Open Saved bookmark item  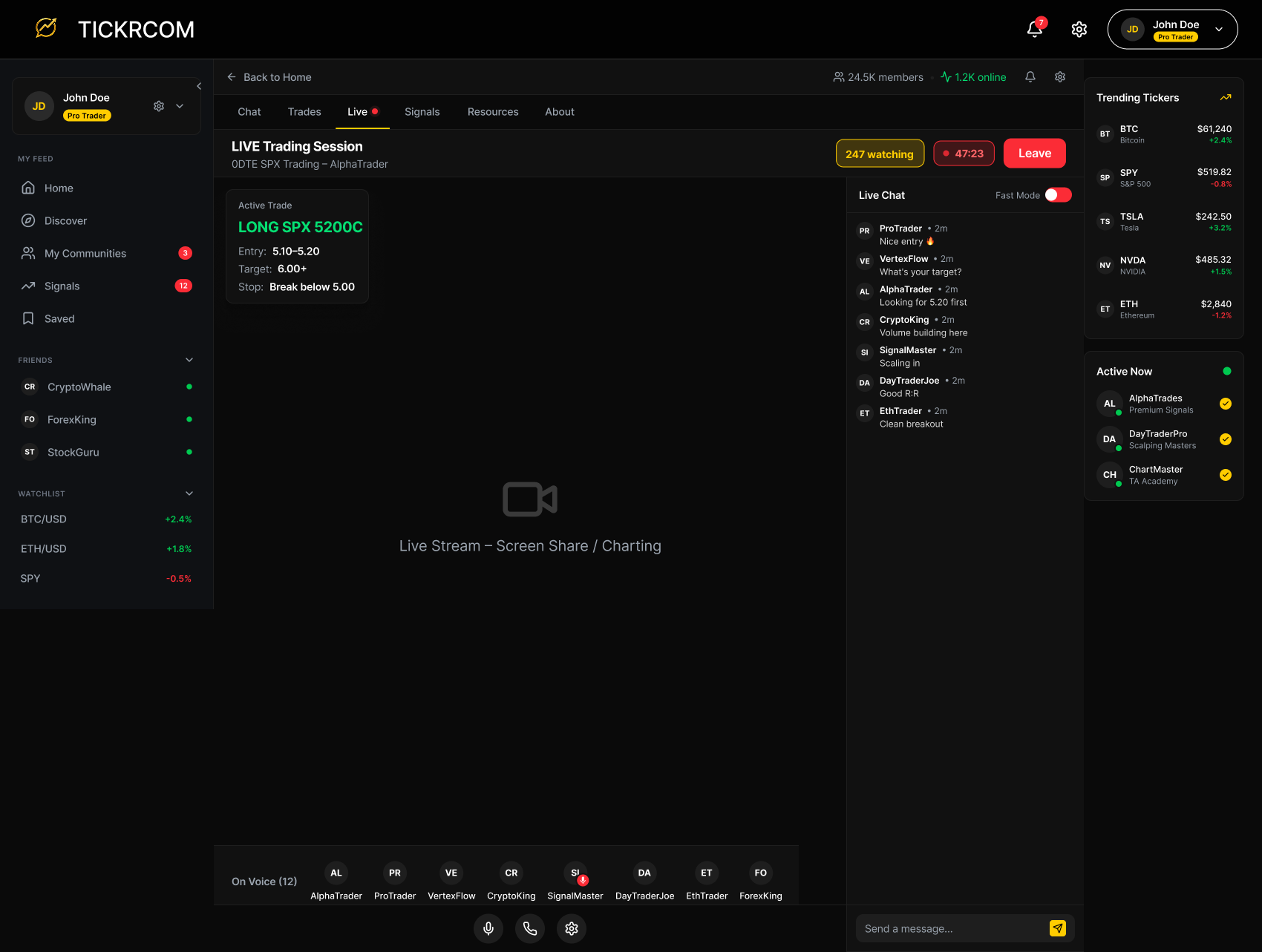point(106,318)
